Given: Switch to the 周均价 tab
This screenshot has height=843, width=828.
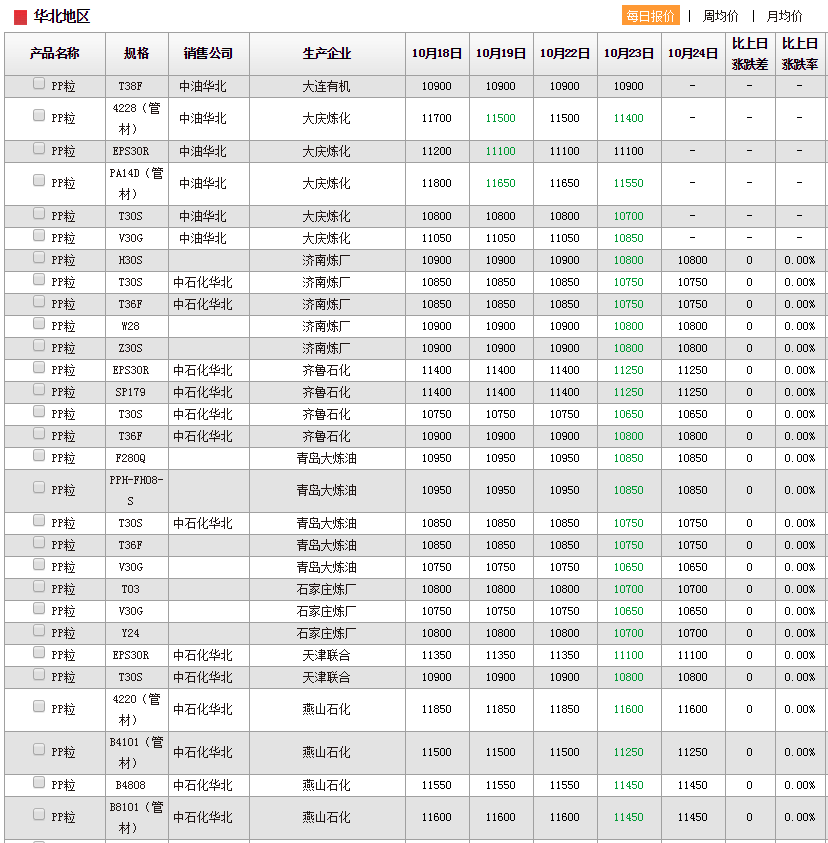Looking at the screenshot, I should [x=720, y=16].
